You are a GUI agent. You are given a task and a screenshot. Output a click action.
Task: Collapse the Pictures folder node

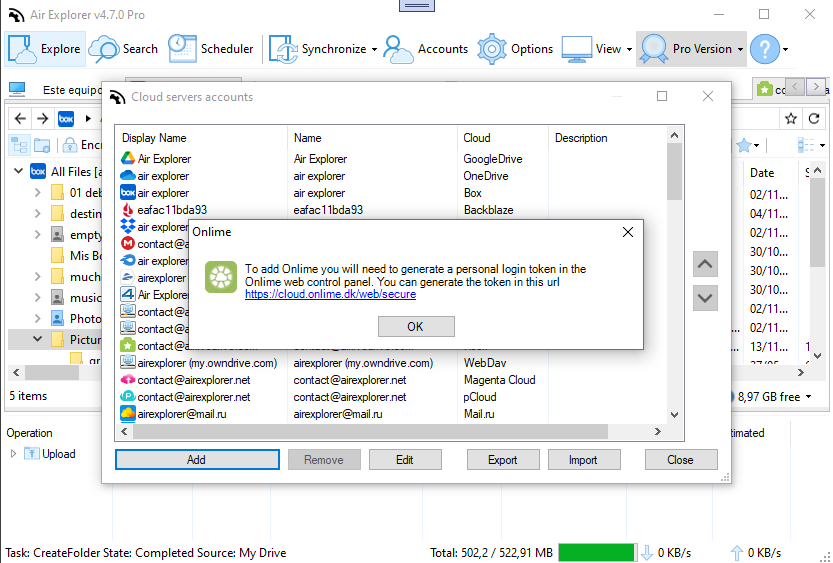click(37, 339)
